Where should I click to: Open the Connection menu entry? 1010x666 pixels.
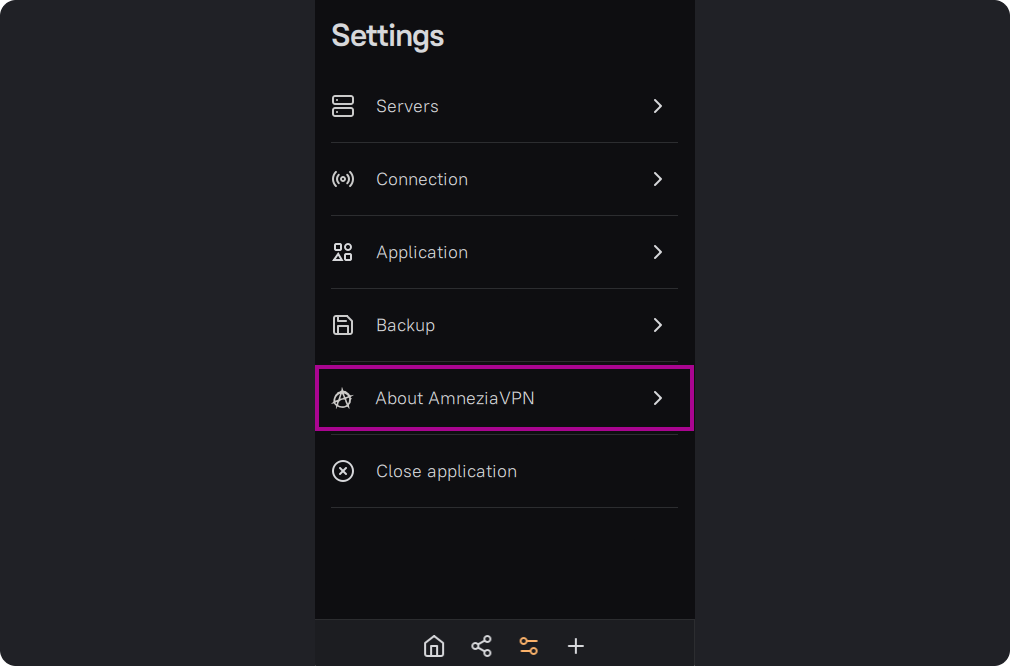[421, 179]
